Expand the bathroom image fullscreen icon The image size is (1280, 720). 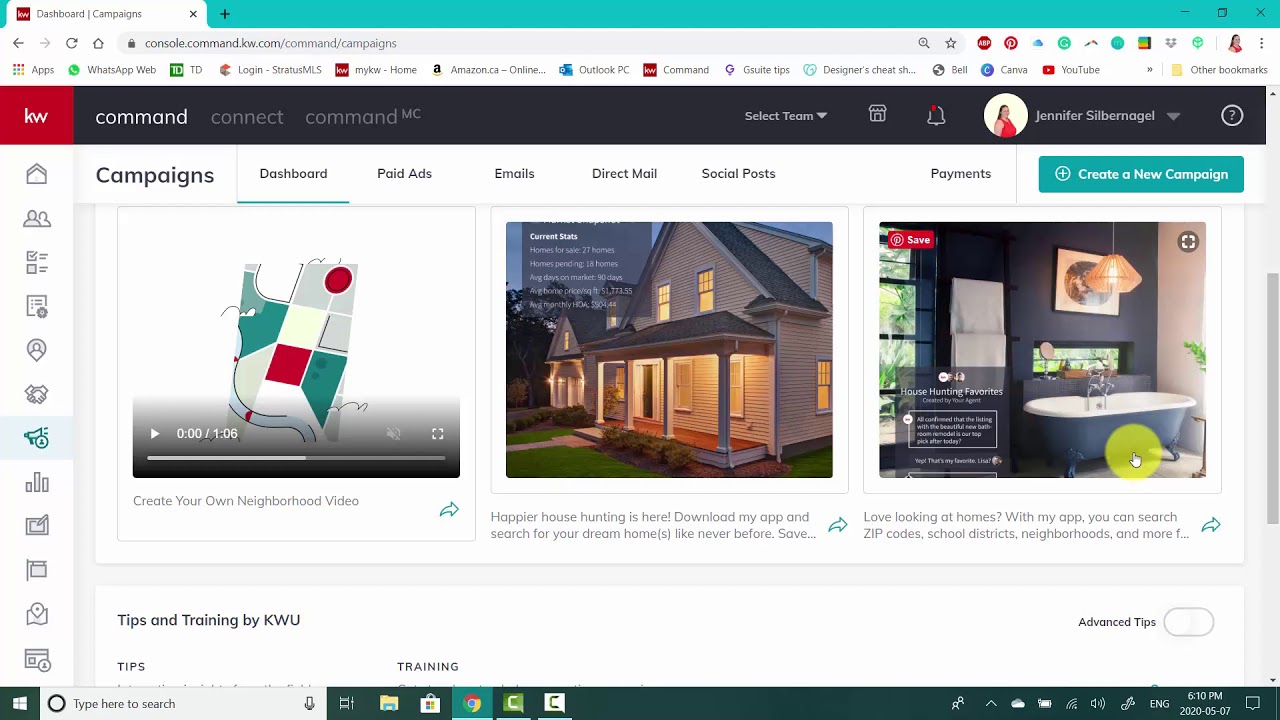click(1188, 241)
